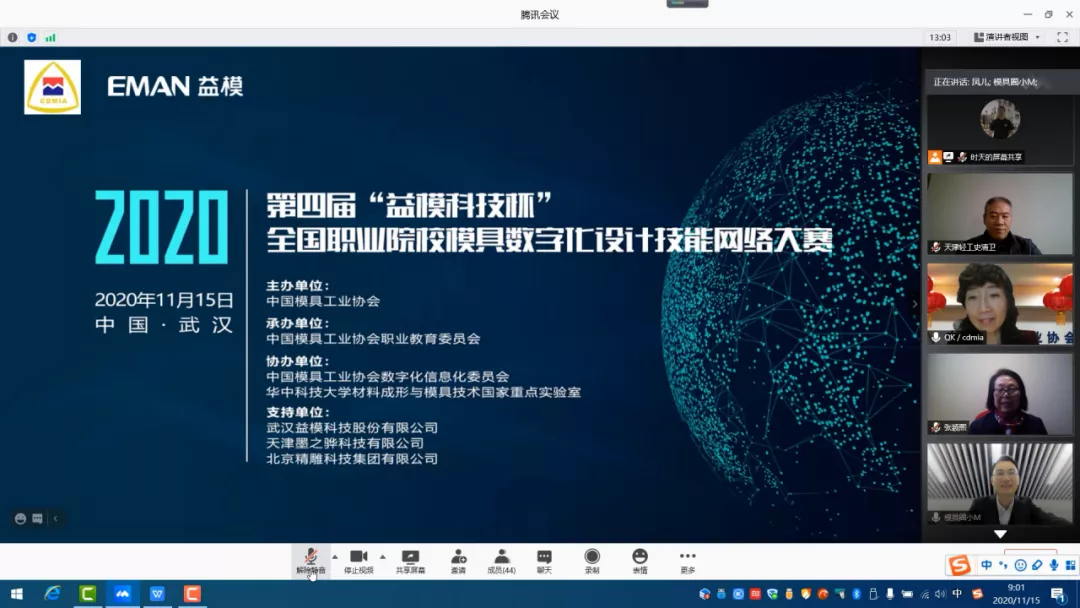The height and width of the screenshot is (608, 1080).
Task: Start screen sharing with 共享屏幕
Action: 411,561
